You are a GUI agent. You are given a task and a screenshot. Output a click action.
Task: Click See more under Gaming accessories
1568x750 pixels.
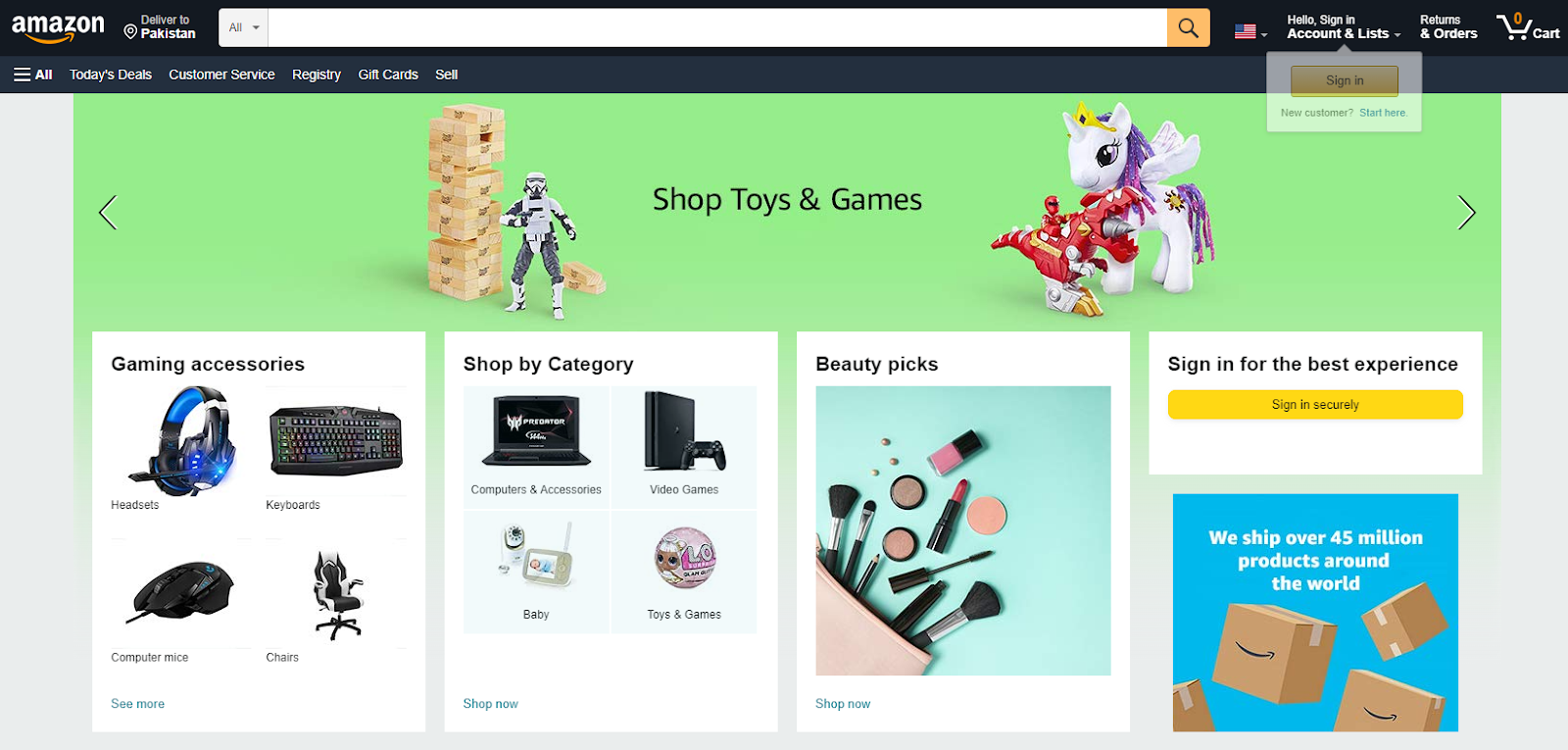click(138, 704)
